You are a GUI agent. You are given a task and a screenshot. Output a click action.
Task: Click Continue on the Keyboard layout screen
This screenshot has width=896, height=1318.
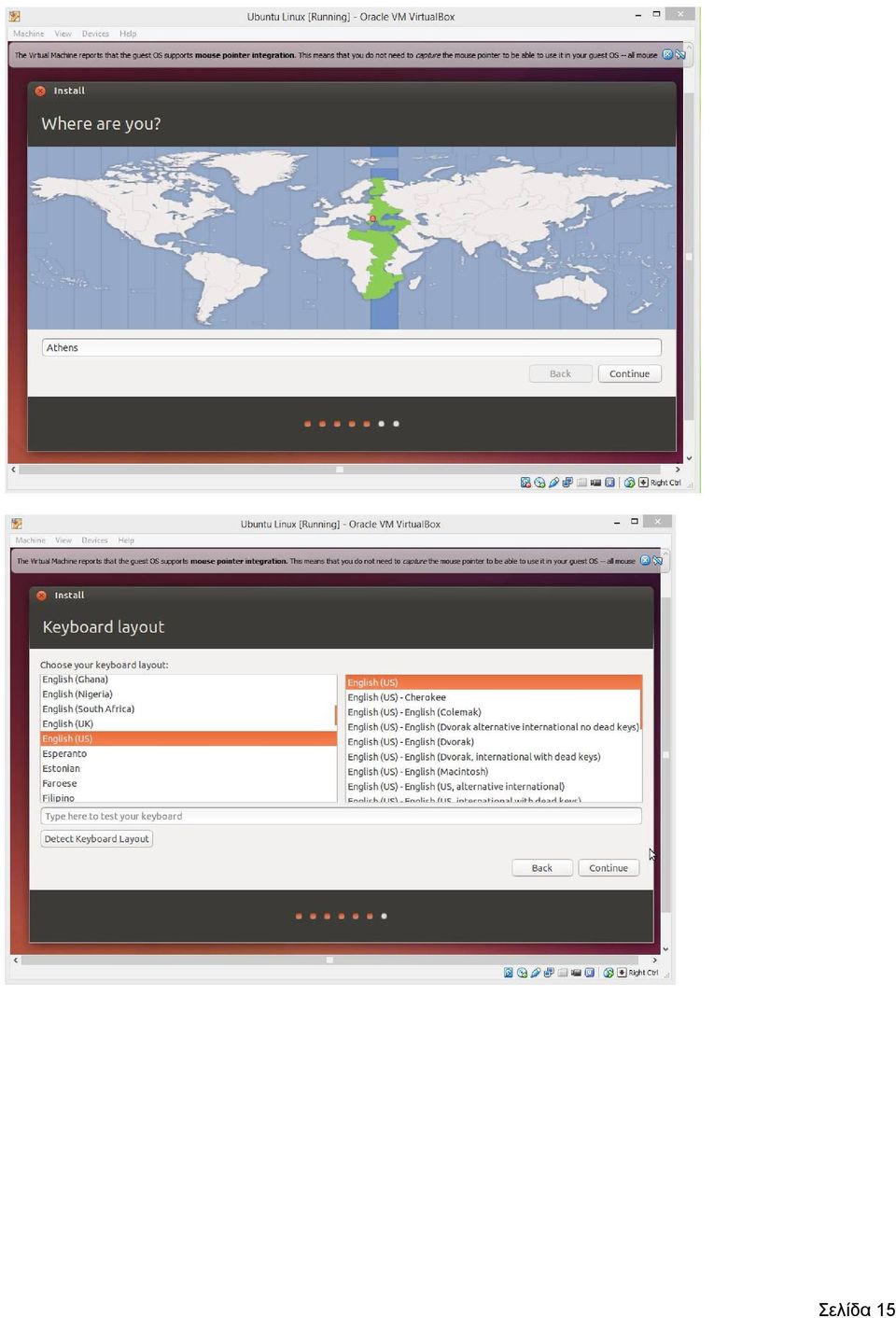click(x=609, y=868)
